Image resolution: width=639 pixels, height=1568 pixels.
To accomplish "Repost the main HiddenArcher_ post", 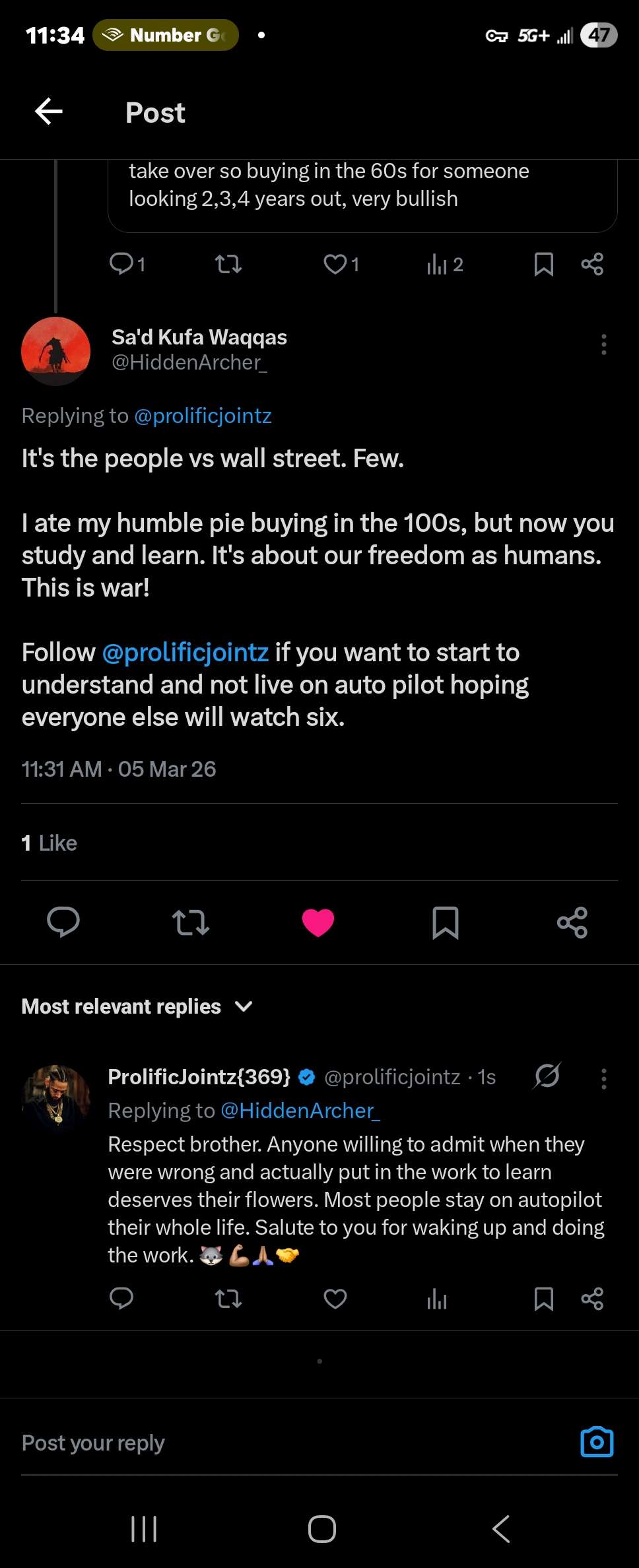I will coord(191,922).
